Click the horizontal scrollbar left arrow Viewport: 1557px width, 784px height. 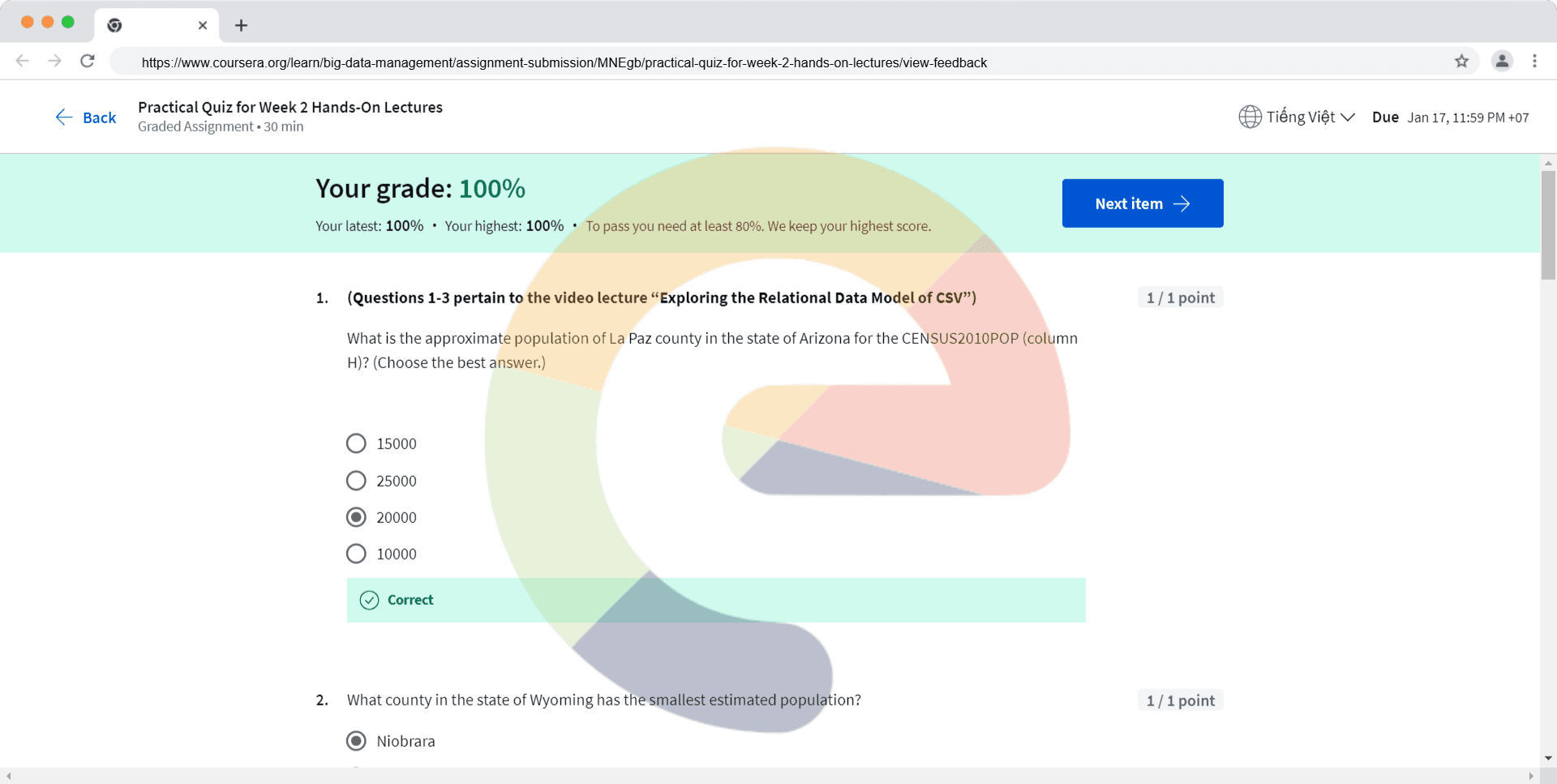click(8, 776)
